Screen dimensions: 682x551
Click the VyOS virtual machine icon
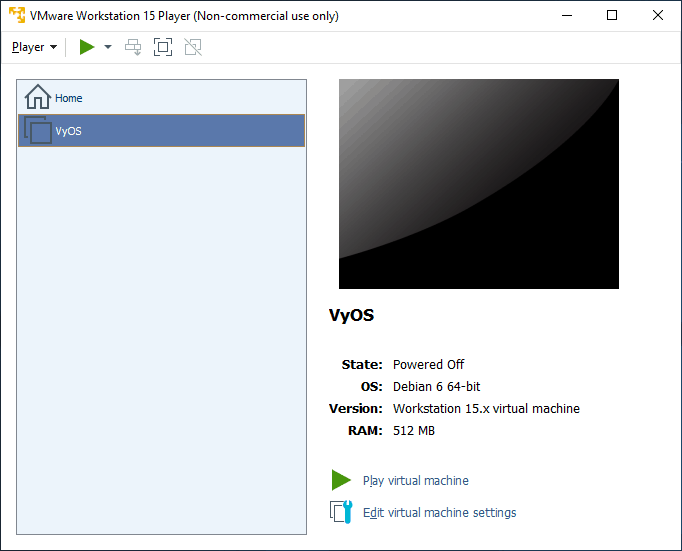(37, 131)
